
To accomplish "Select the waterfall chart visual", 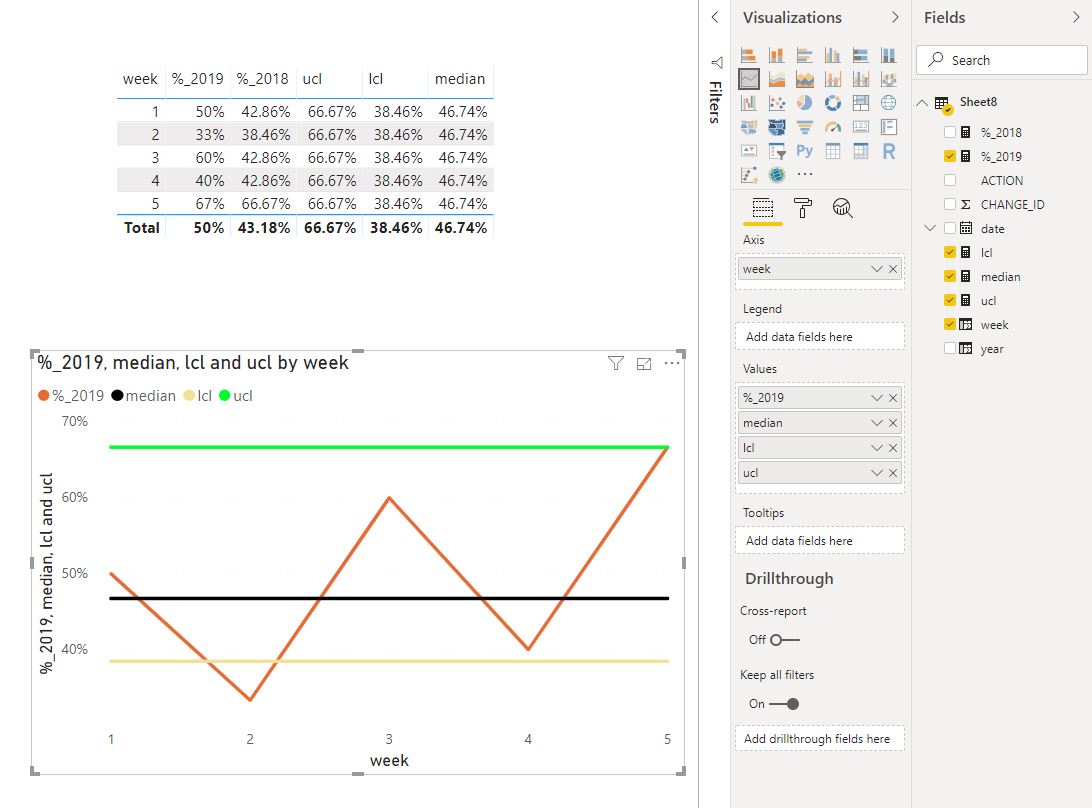I will (x=749, y=103).
